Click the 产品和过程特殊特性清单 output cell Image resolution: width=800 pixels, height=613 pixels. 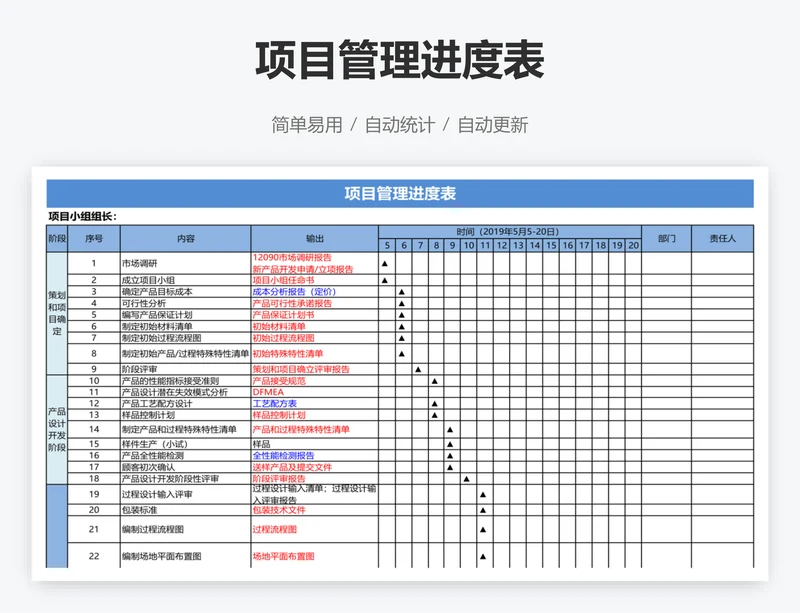pyautogui.click(x=315, y=430)
